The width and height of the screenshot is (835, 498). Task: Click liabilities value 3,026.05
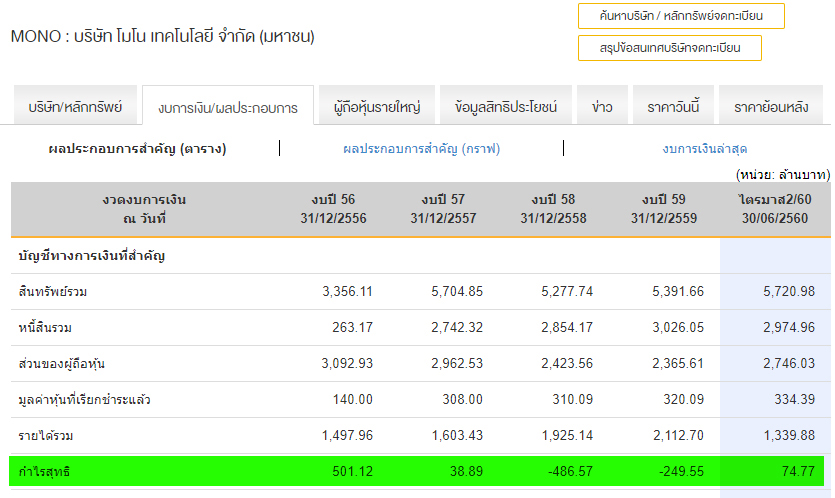tap(678, 327)
